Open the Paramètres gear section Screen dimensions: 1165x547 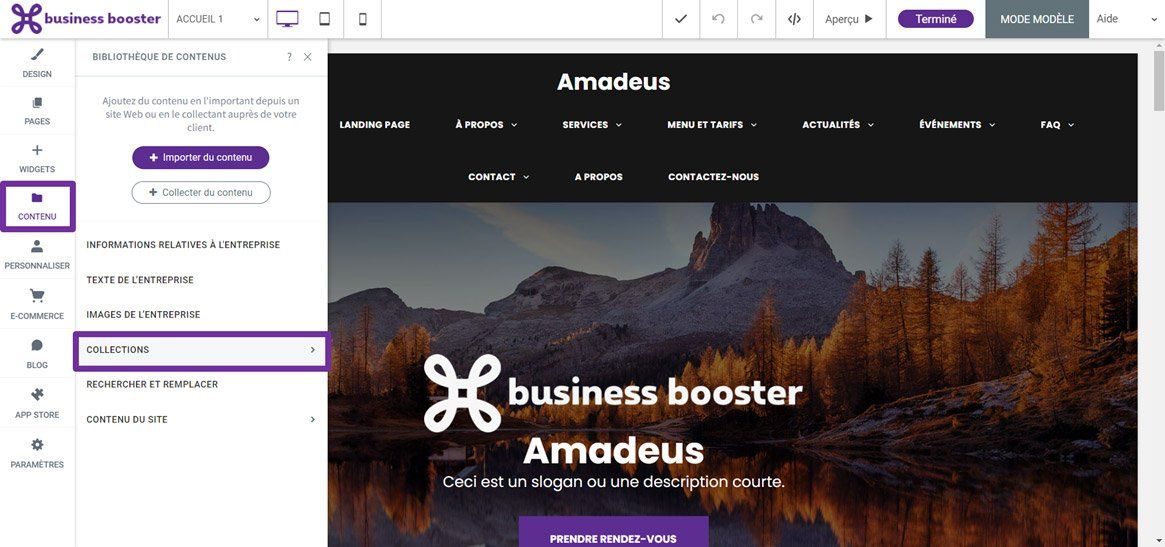point(37,453)
